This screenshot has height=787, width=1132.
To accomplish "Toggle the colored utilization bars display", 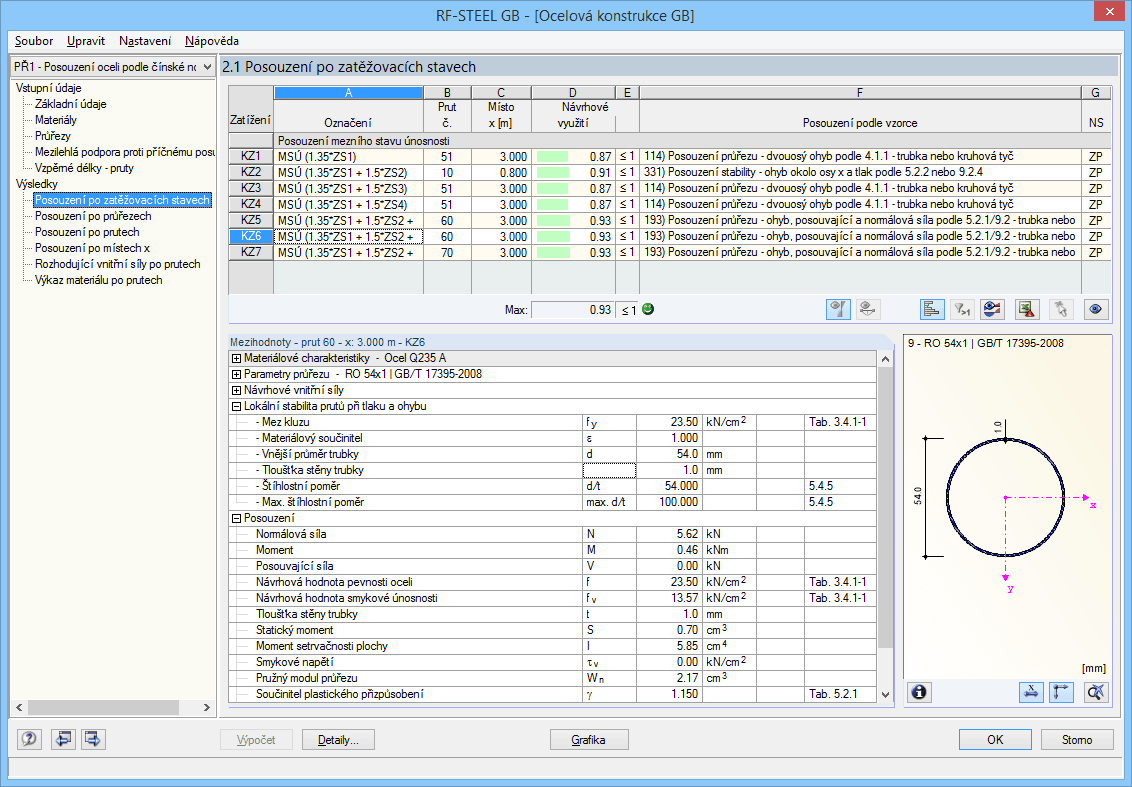I will click(x=931, y=309).
